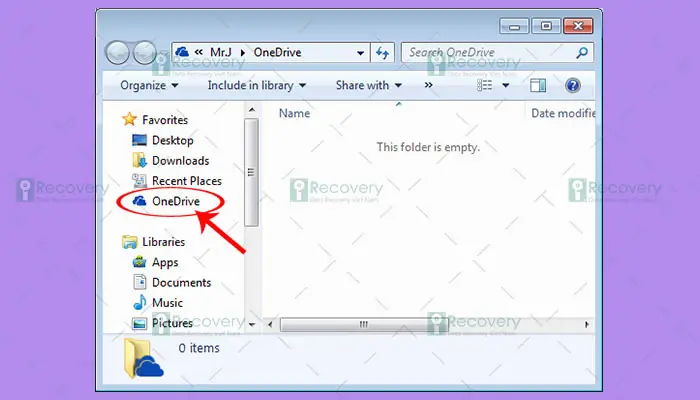Click the OneDrive cloud icon in sidebar
The width and height of the screenshot is (700, 400).
(x=139, y=201)
